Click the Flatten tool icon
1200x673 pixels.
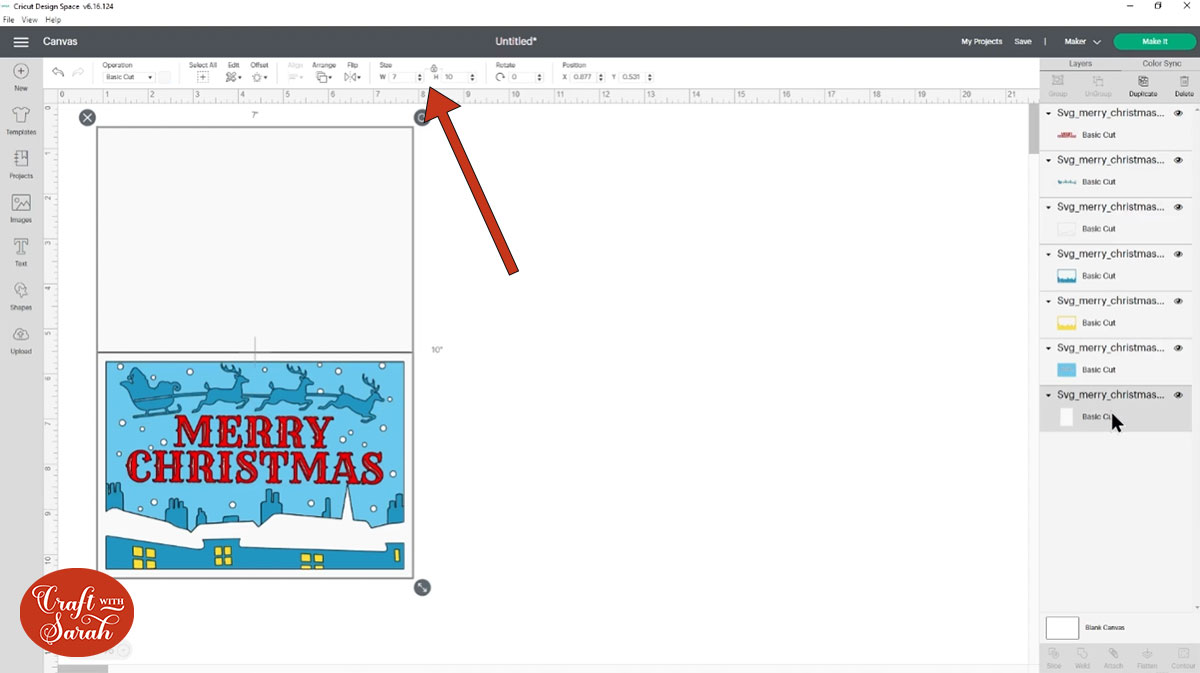click(x=1147, y=654)
